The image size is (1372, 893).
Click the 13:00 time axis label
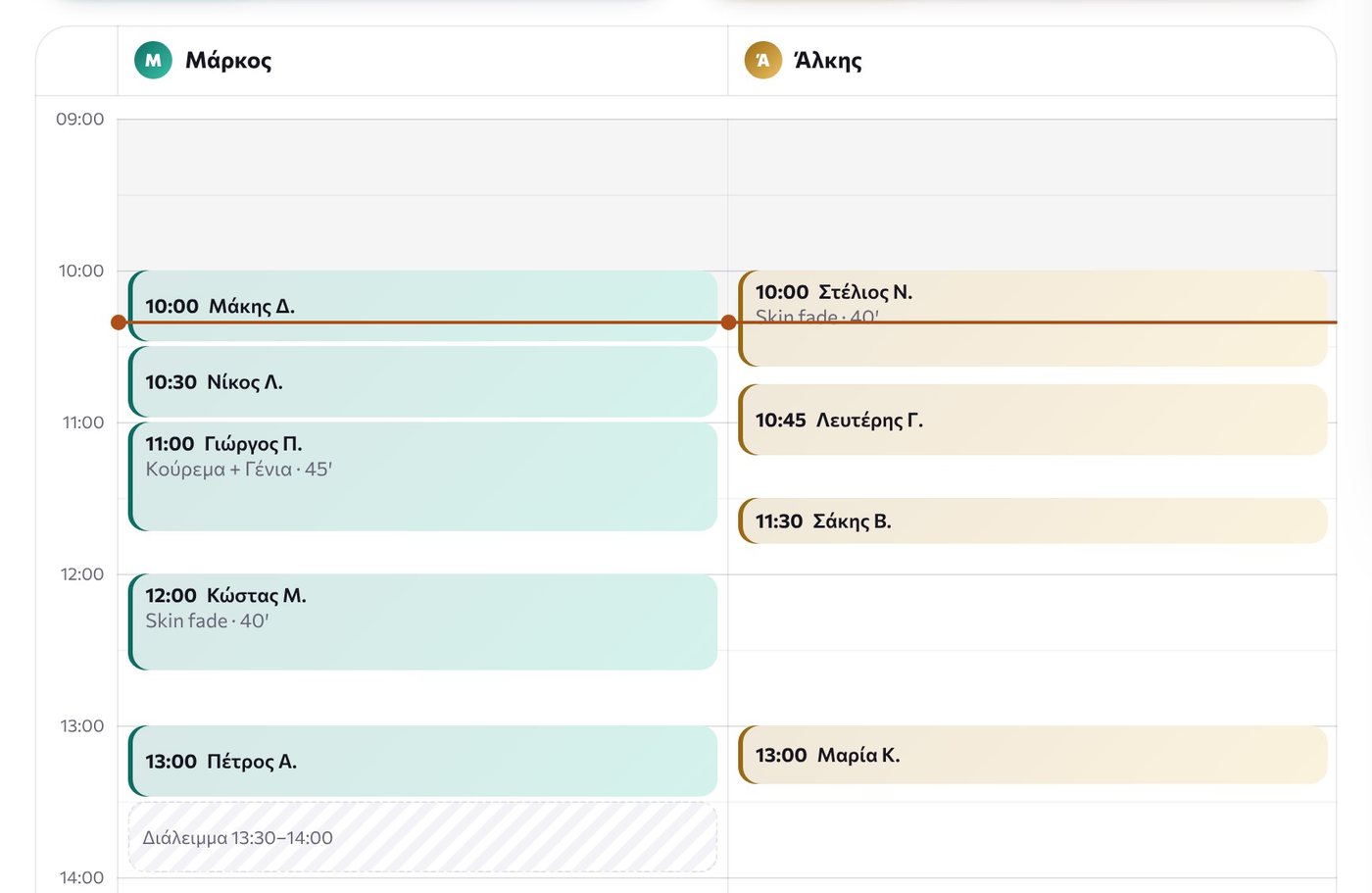coord(82,726)
